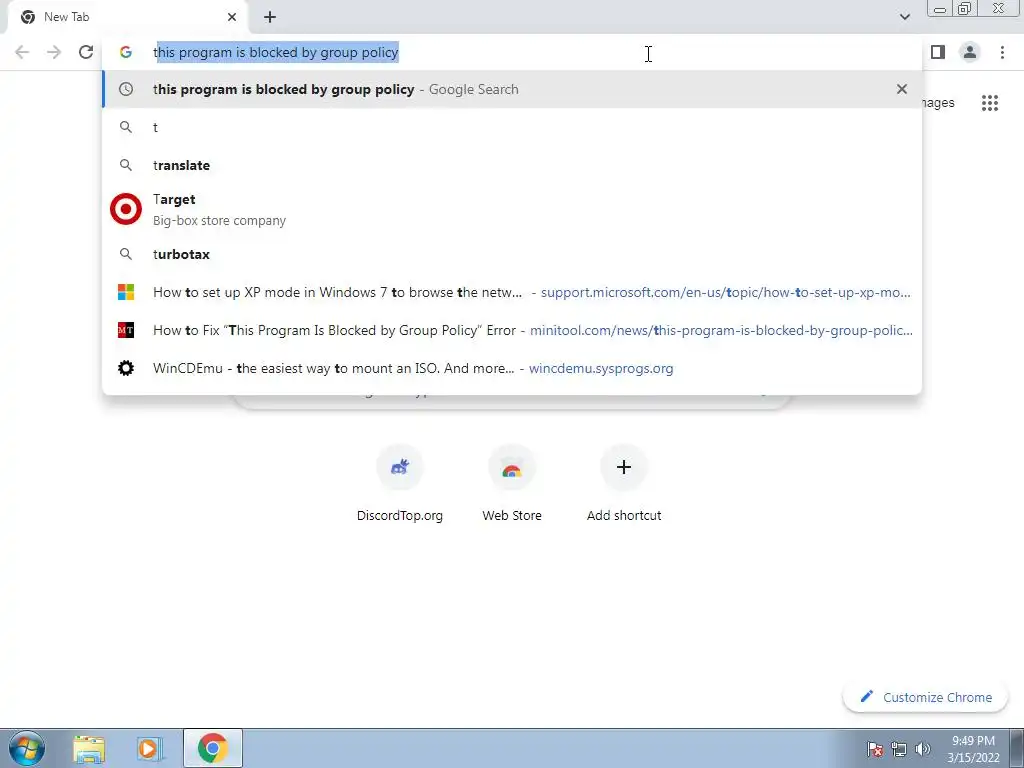
Task: Select the New Tab tab
Action: (127, 17)
